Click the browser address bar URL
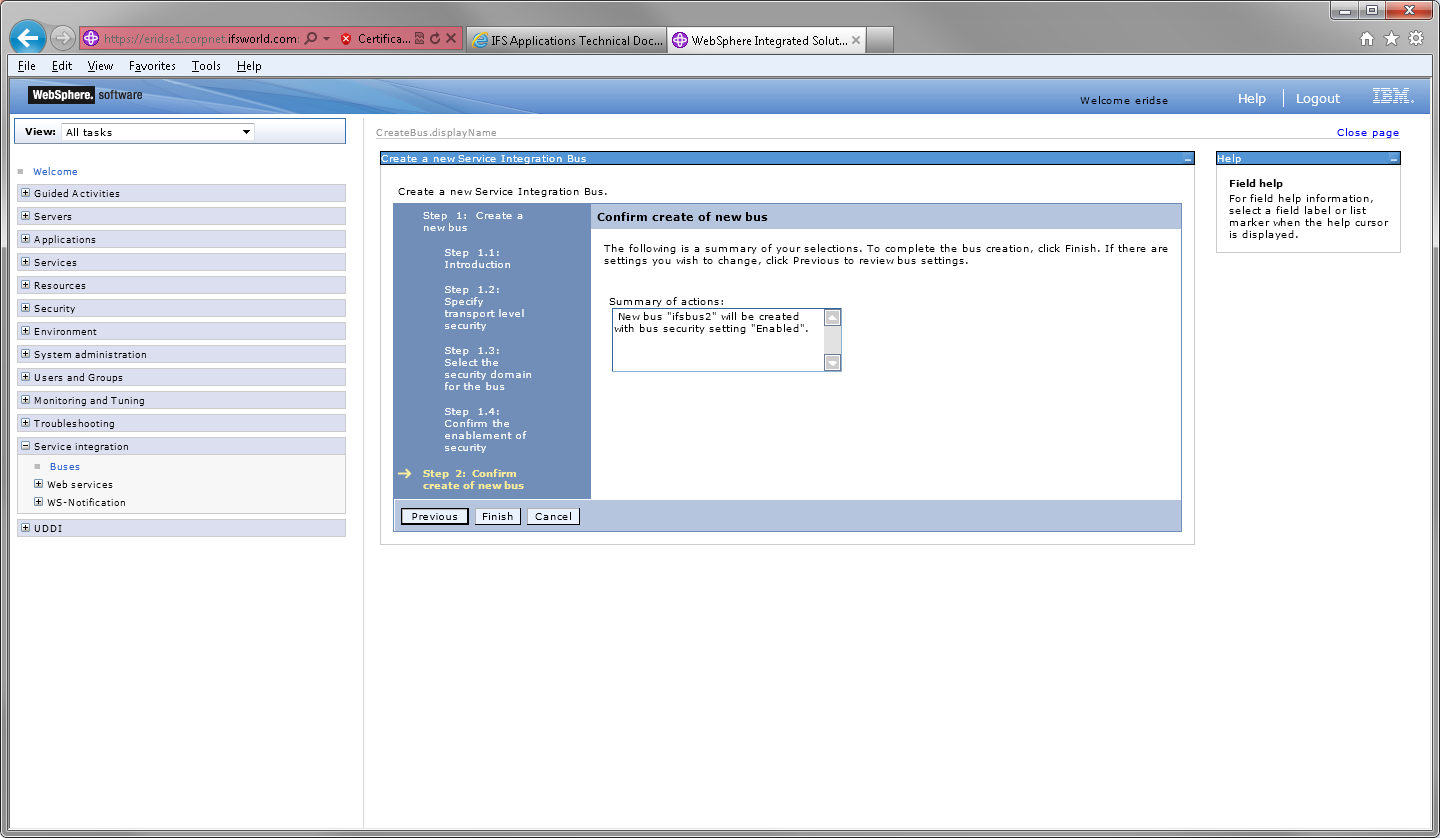This screenshot has width=1440, height=838. (x=200, y=39)
